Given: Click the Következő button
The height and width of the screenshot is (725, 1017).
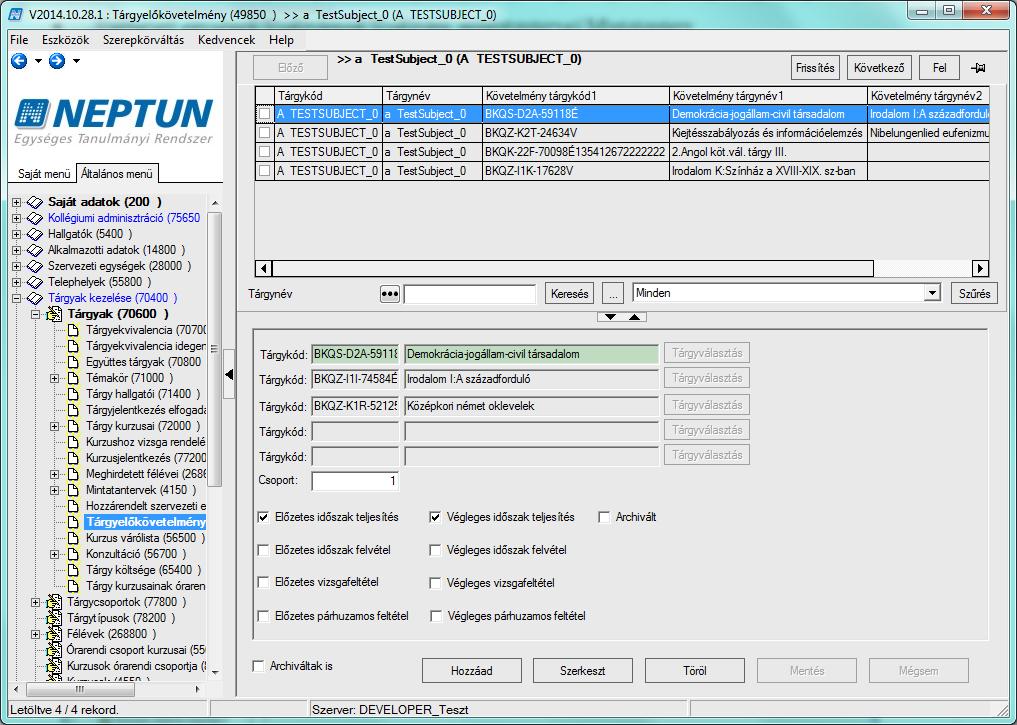Looking at the screenshot, I should (x=879, y=68).
